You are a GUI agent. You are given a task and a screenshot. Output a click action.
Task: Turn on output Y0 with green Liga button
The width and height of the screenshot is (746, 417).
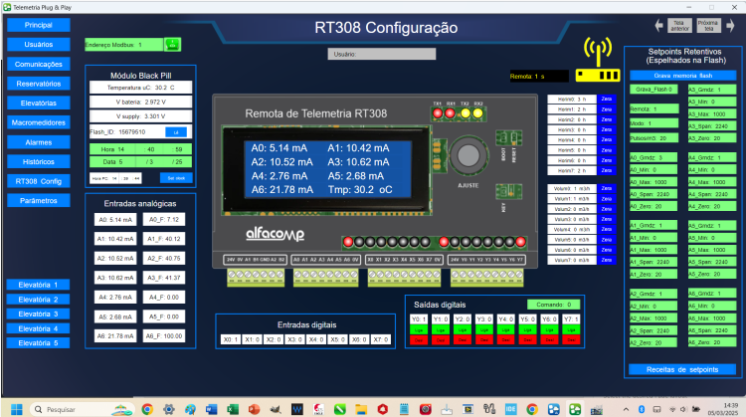[419, 329]
